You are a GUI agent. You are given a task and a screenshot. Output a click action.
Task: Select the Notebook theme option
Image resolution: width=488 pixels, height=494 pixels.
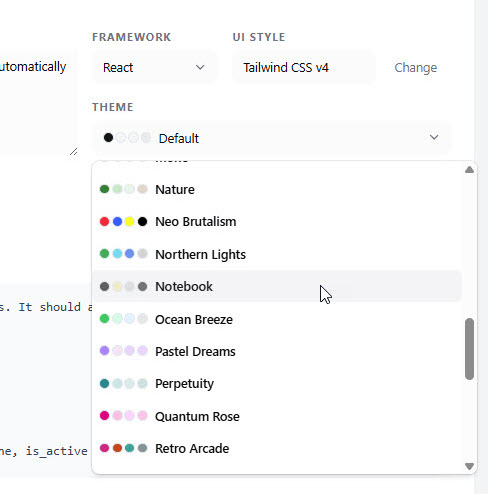coord(277,286)
